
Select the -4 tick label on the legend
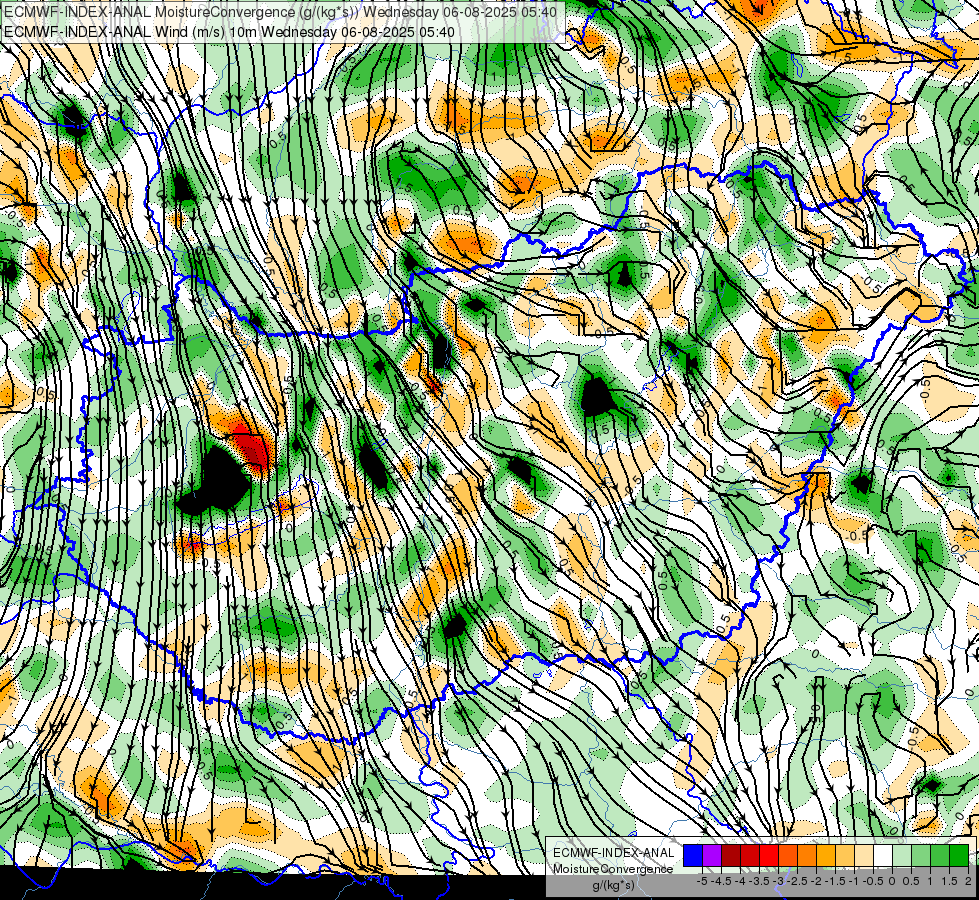click(740, 881)
